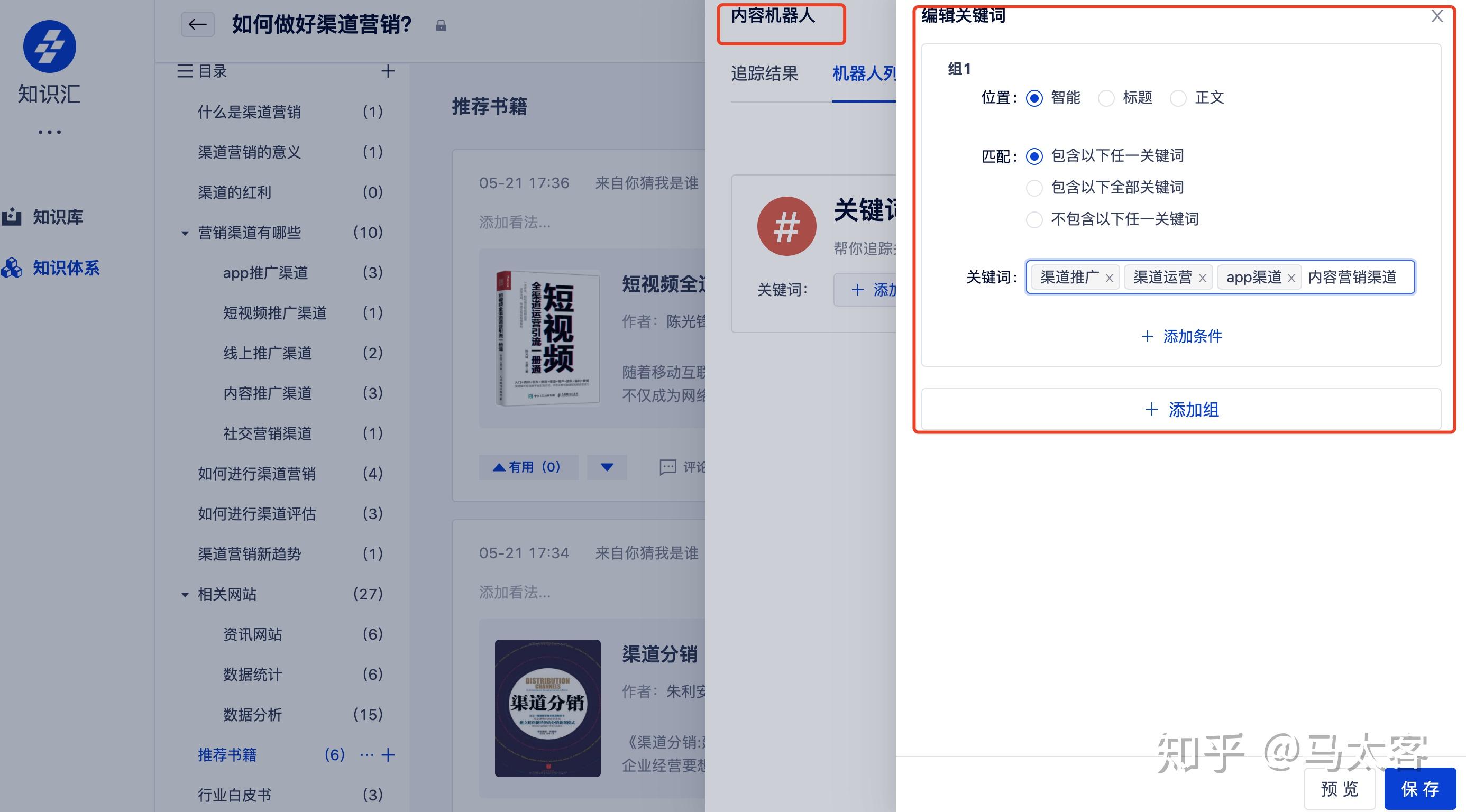Switch to the 追踪结果 tab
Image resolution: width=1466 pixels, height=812 pixels.
click(764, 73)
